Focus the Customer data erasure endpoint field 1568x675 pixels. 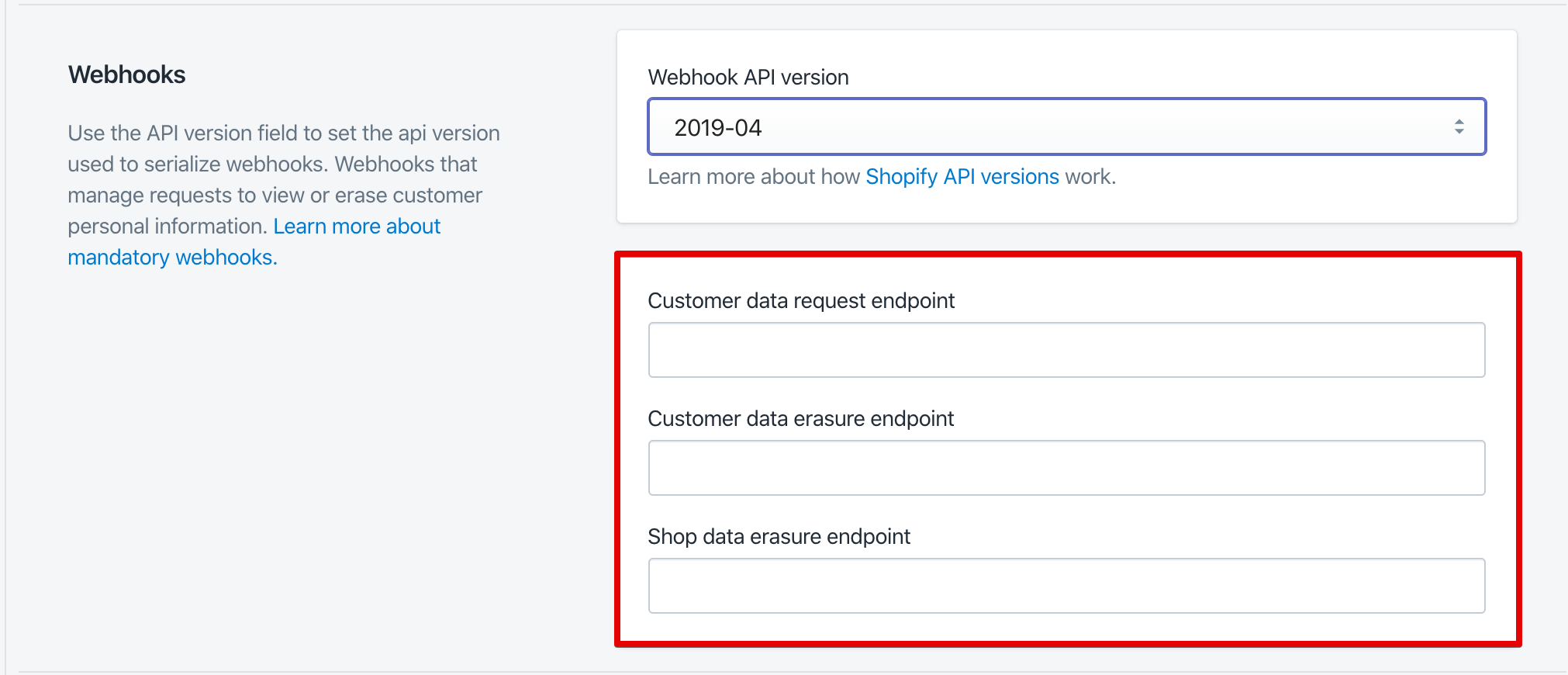[1066, 468]
